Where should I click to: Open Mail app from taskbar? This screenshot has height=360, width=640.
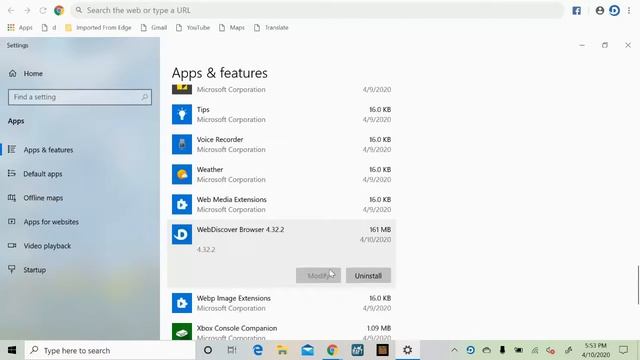coord(307,350)
